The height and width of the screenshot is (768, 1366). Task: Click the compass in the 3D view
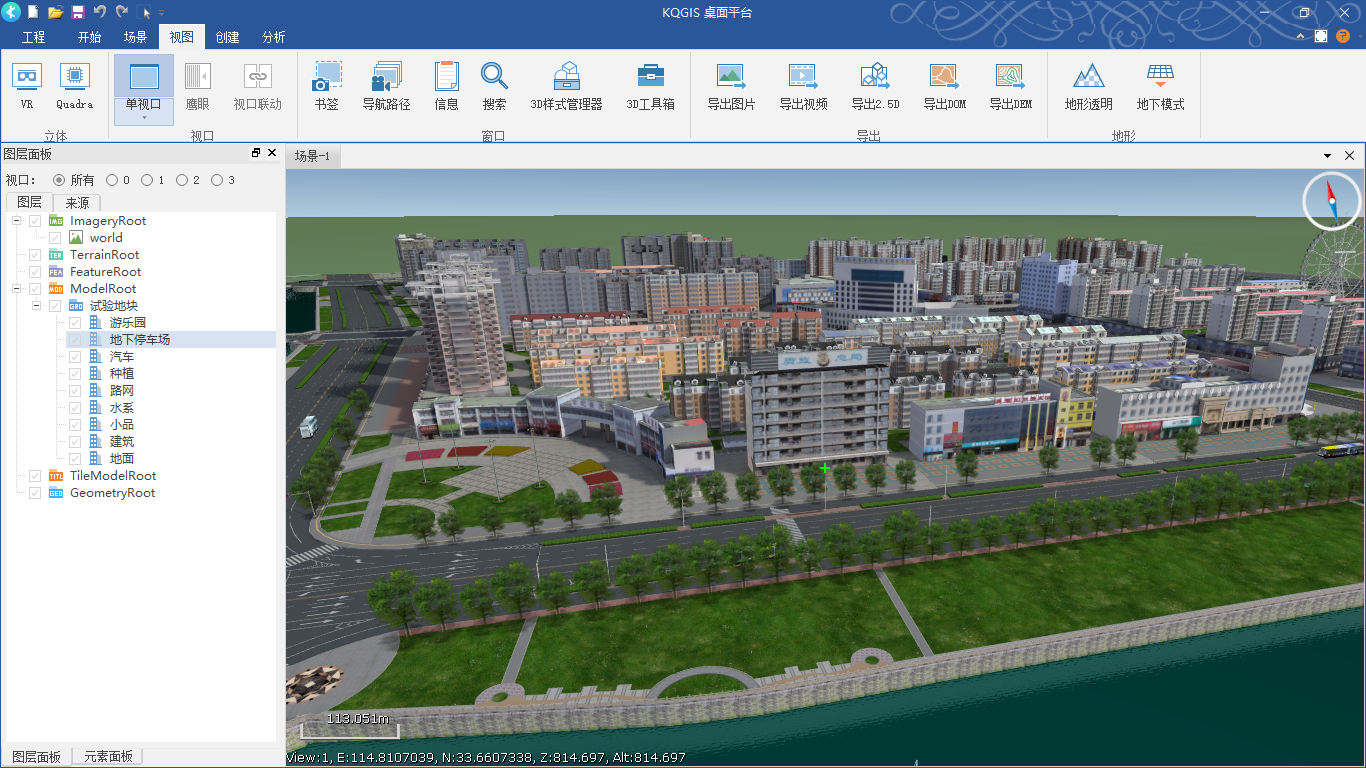[1332, 201]
